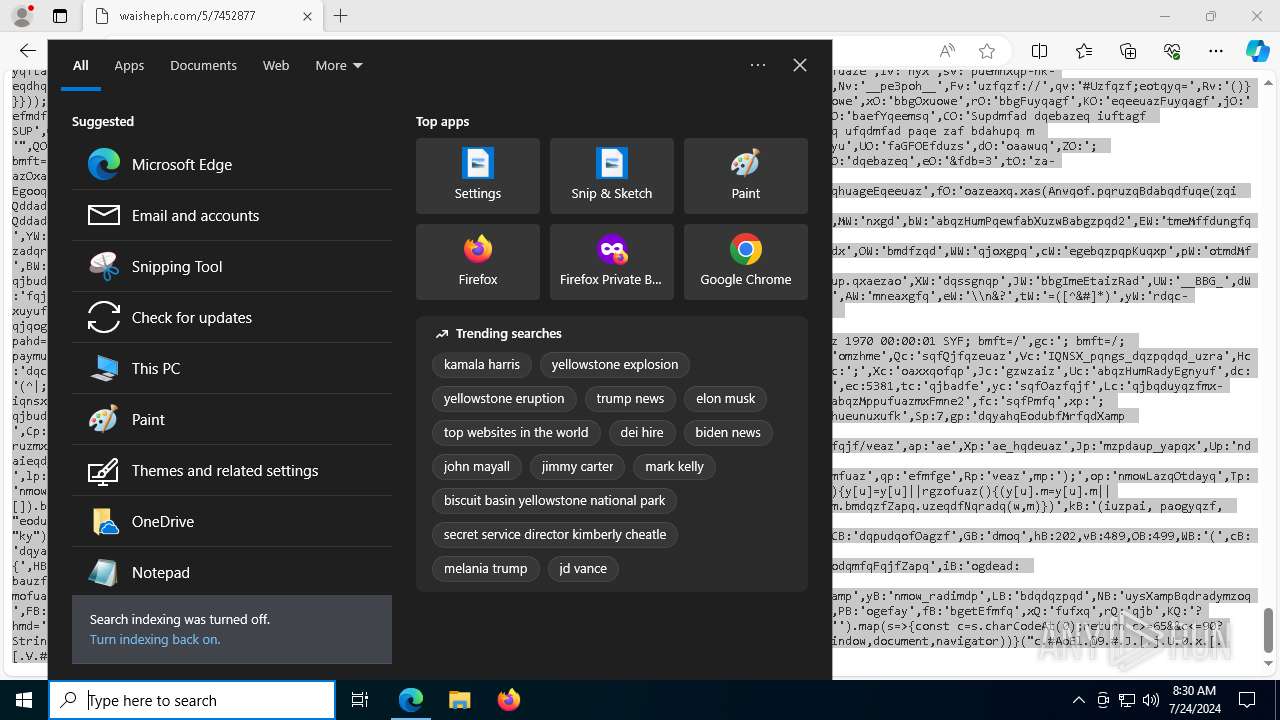Search trending yellowstone eruption
The height and width of the screenshot is (720, 1280).
[504, 398]
